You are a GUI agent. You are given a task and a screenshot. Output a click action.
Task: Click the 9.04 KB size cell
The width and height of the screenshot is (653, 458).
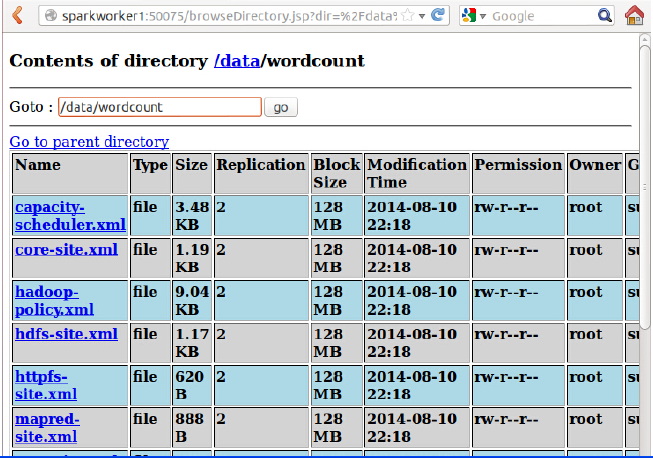(192, 300)
